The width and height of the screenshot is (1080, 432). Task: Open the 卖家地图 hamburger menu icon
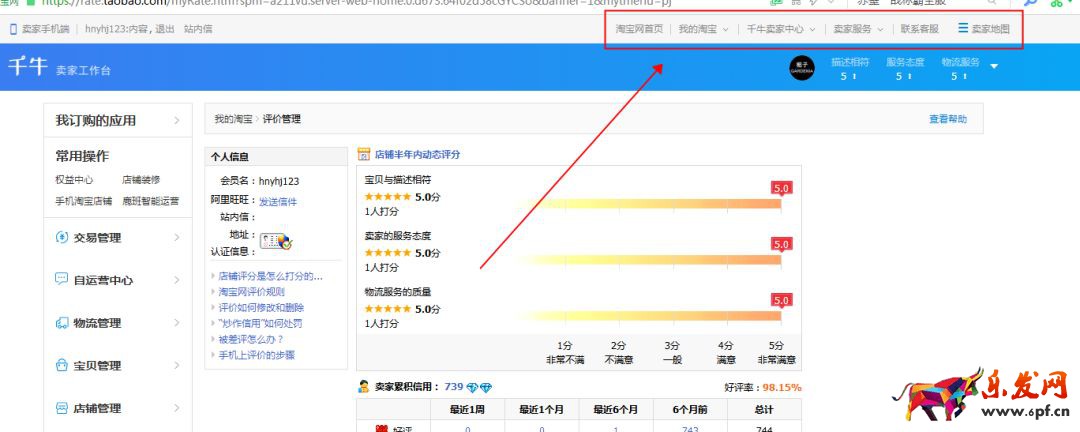[x=963, y=28]
